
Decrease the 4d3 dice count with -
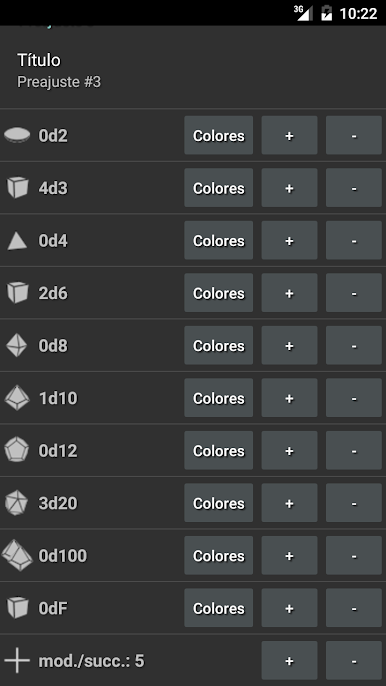tap(354, 188)
